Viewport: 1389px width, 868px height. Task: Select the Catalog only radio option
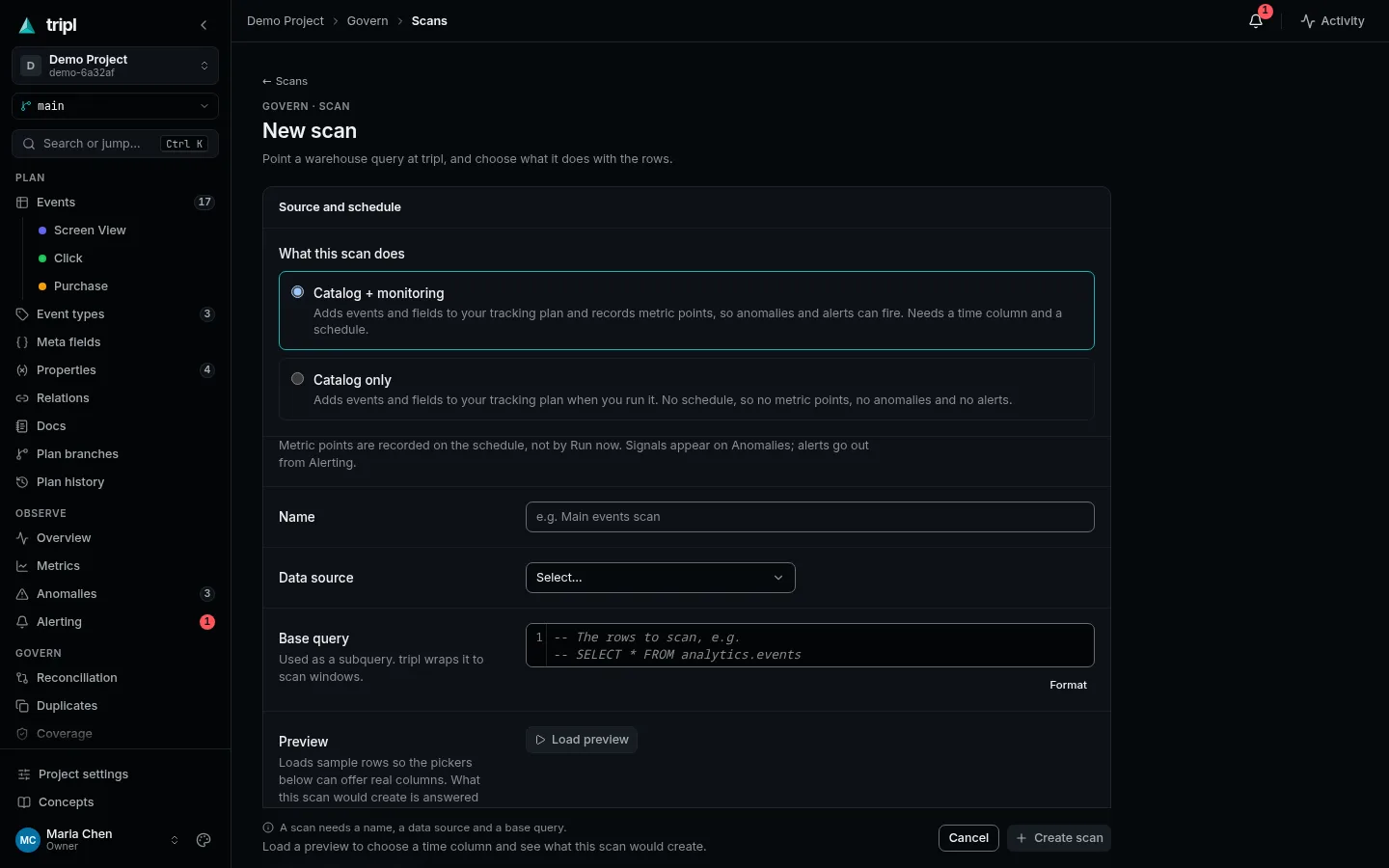pos(297,379)
